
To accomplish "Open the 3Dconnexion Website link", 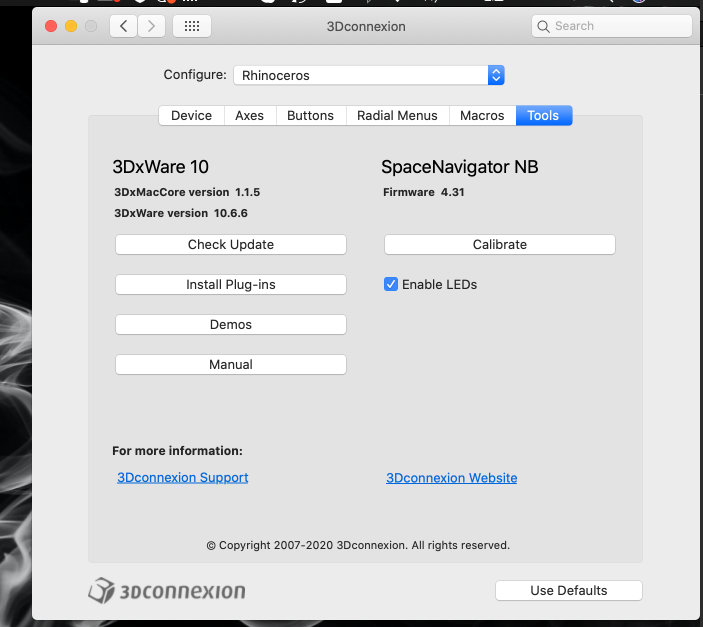I will pyautogui.click(x=451, y=478).
